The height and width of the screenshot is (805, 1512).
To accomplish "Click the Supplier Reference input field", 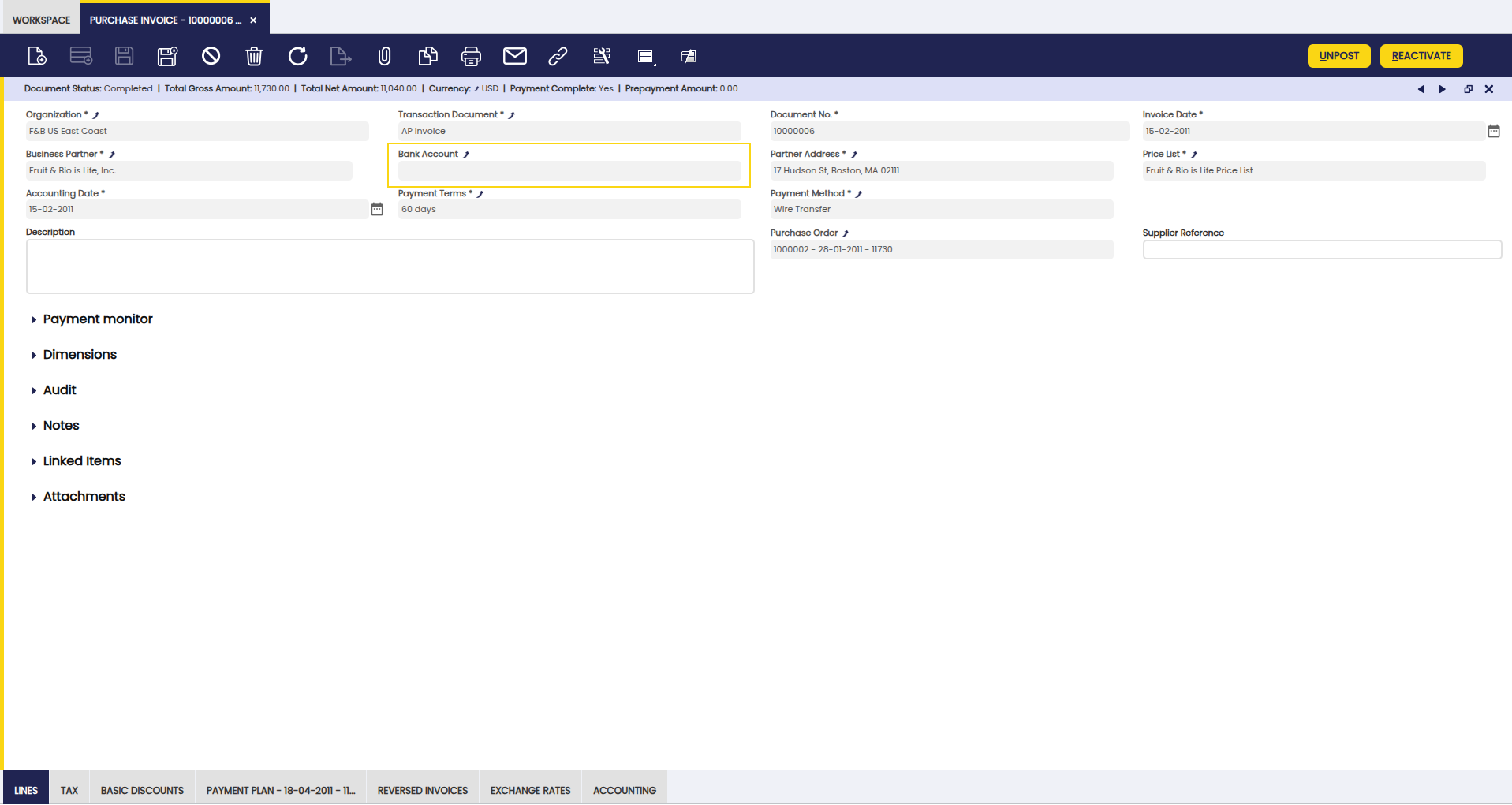I will tap(1322, 250).
